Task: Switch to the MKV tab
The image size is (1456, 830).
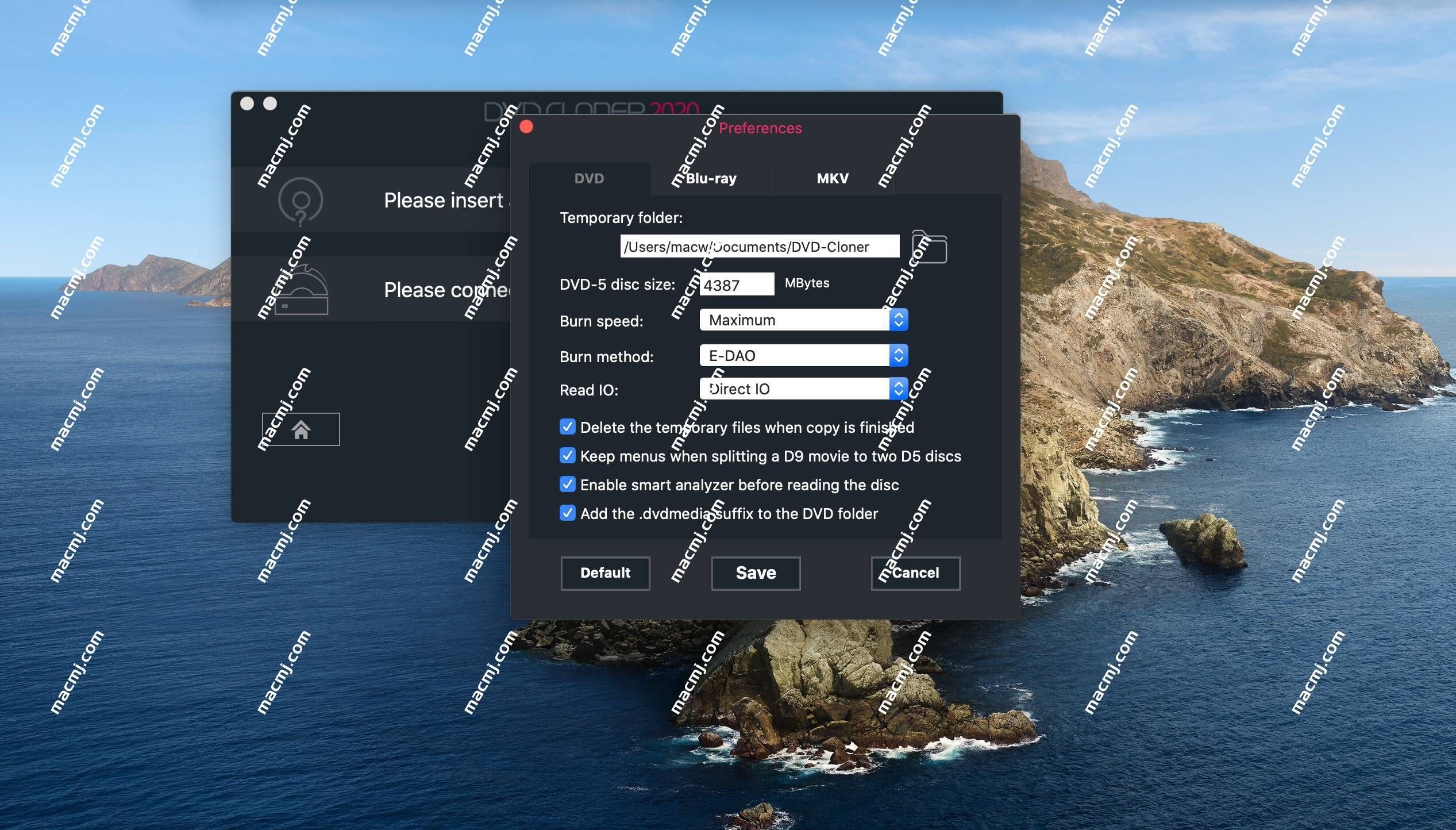Action: point(832,178)
